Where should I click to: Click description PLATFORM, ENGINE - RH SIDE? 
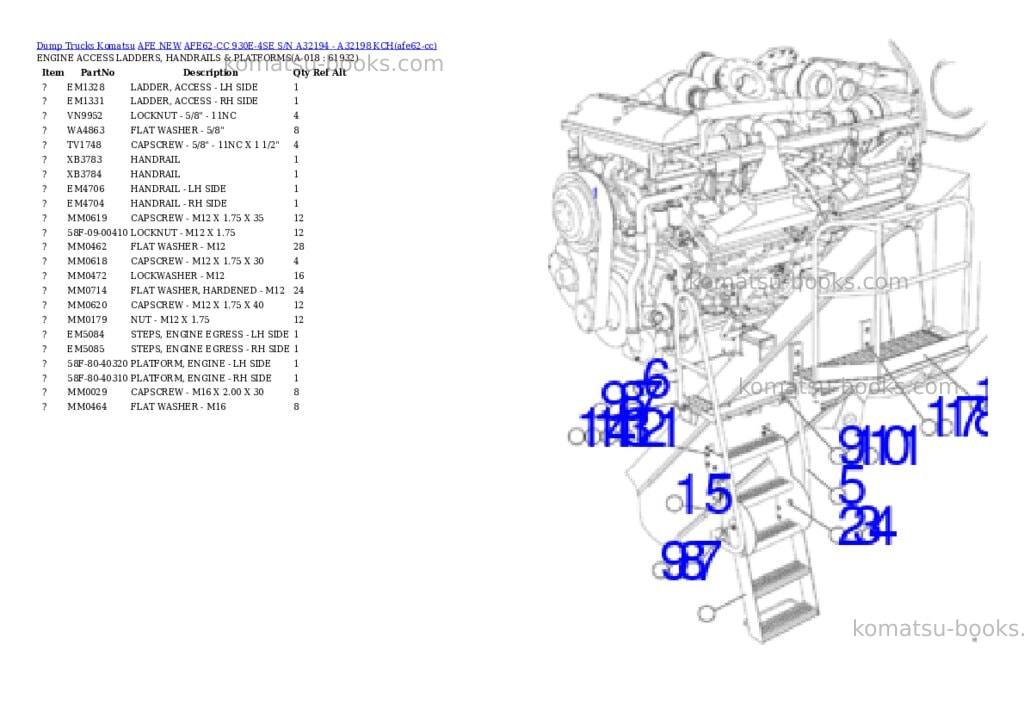tap(200, 378)
